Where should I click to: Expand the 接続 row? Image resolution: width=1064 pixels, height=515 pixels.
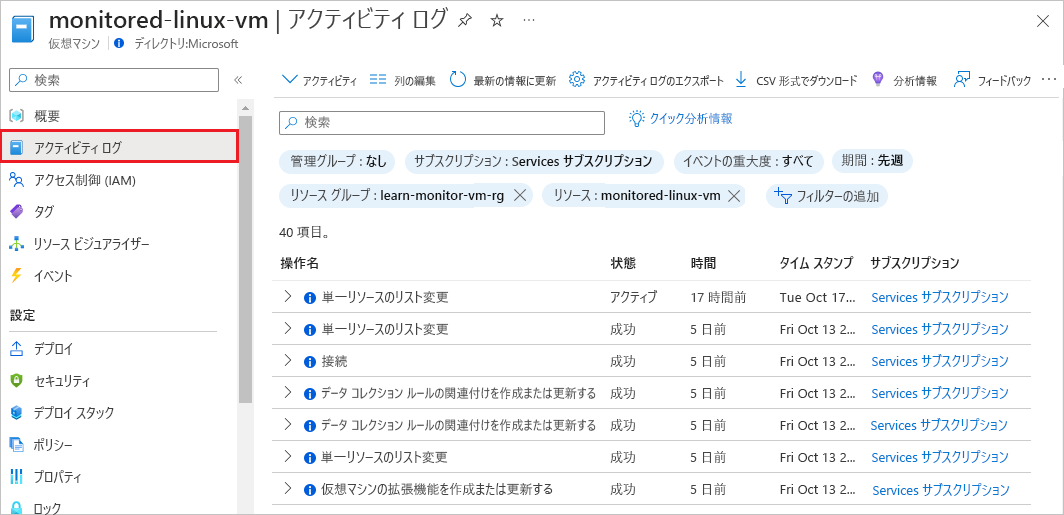[x=288, y=361]
